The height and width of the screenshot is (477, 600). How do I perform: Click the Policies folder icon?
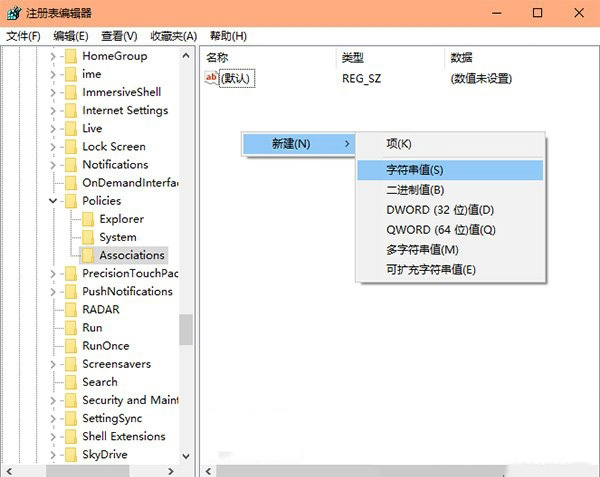click(71, 201)
